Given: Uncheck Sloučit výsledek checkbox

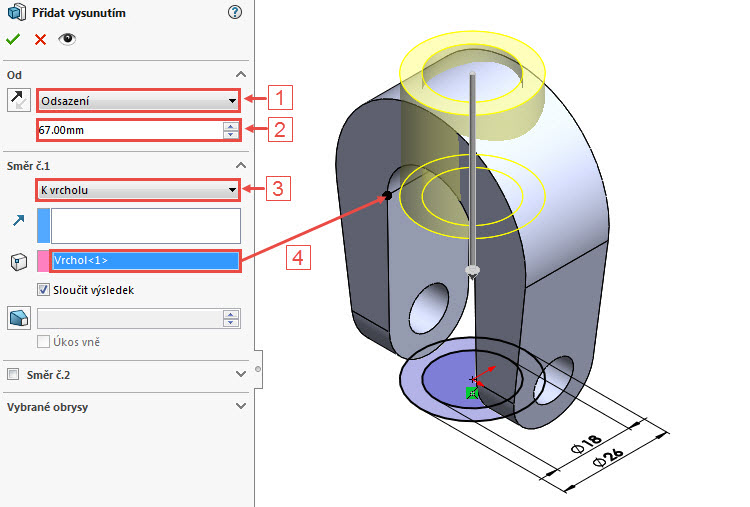Looking at the screenshot, I should [x=43, y=290].
